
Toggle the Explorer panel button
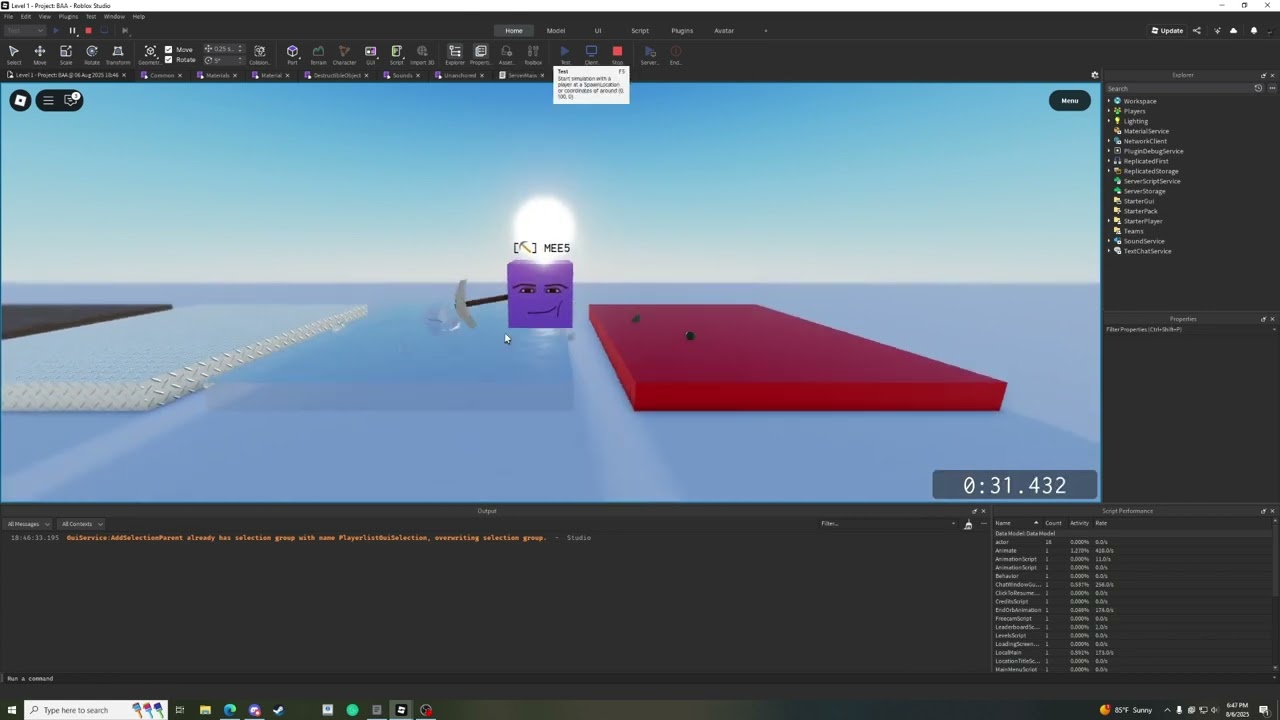coord(455,54)
